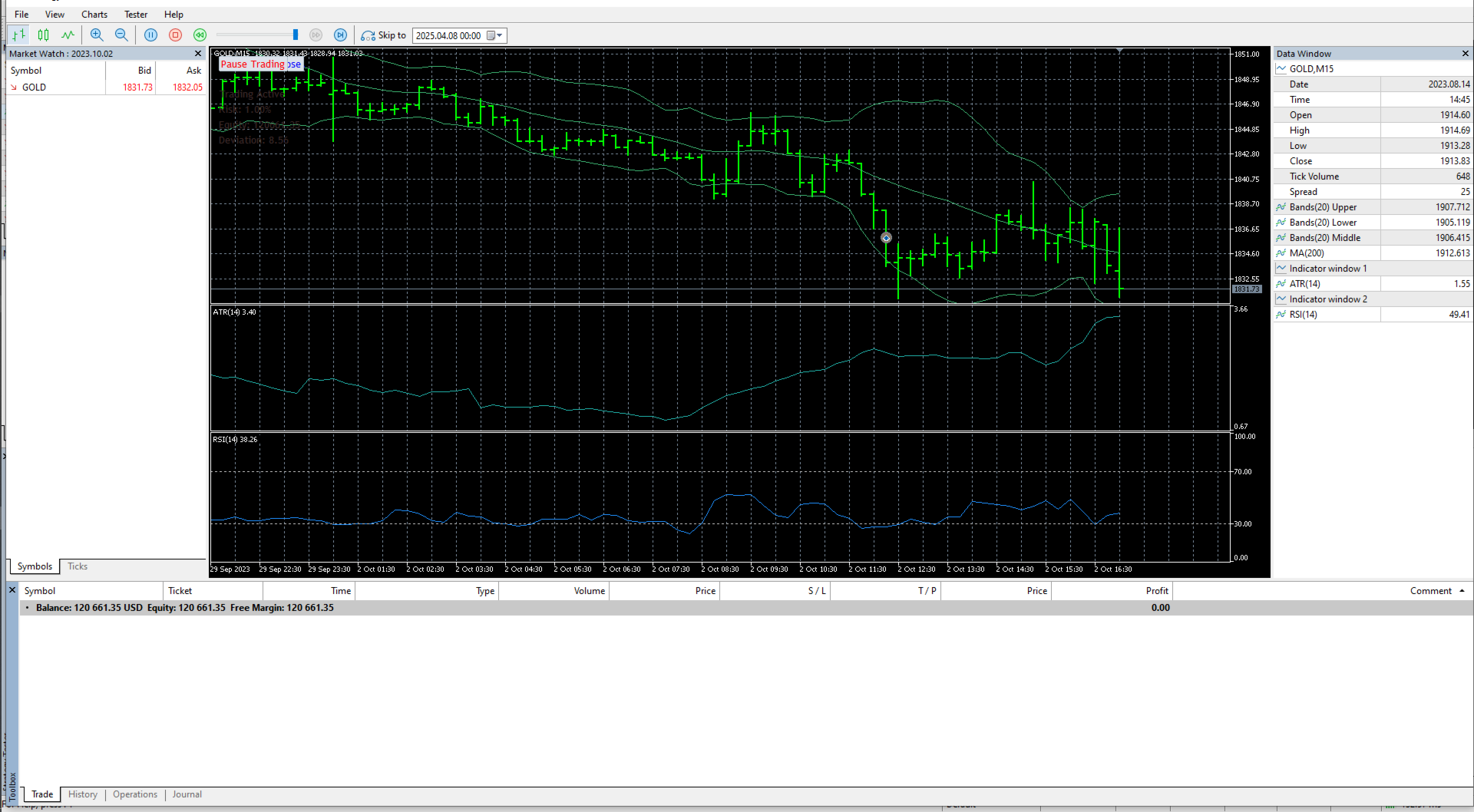The width and height of the screenshot is (1474, 812).
Task: Click Indicator window 2 row
Action: click(x=1373, y=299)
